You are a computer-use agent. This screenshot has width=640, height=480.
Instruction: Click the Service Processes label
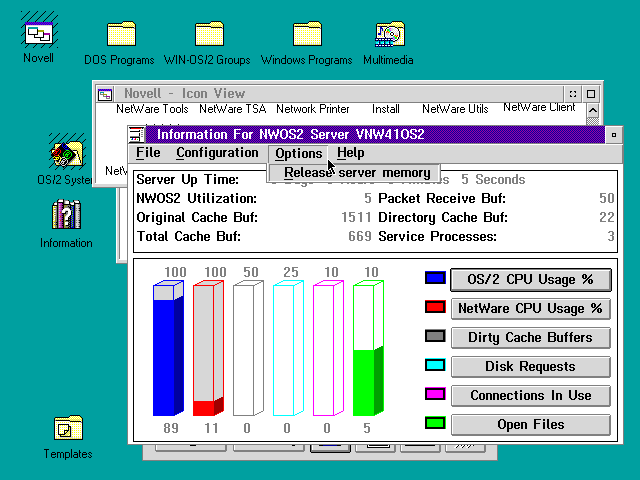click(x=438, y=236)
